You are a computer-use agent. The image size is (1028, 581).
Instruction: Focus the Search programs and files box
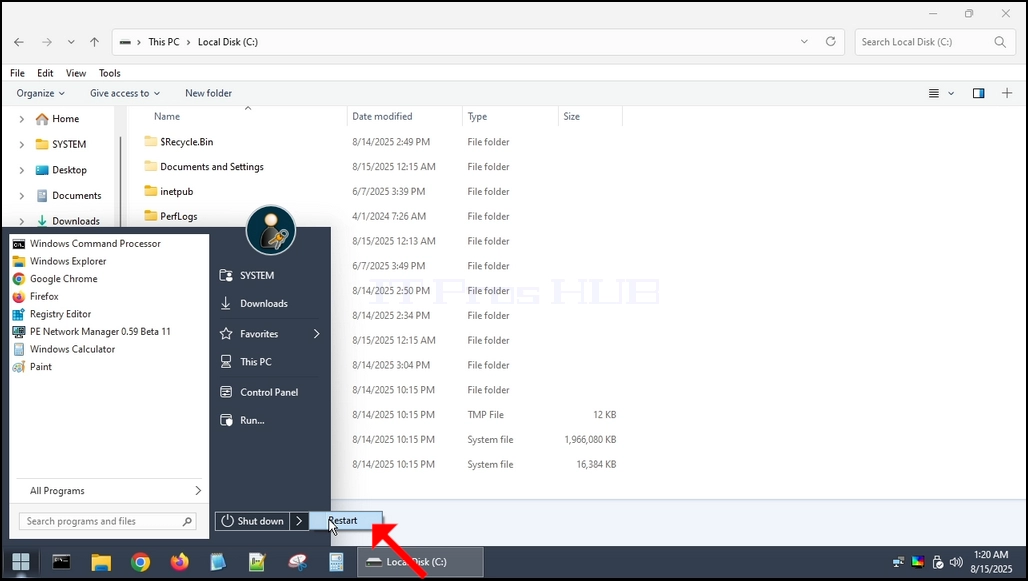pyautogui.click(x=109, y=521)
